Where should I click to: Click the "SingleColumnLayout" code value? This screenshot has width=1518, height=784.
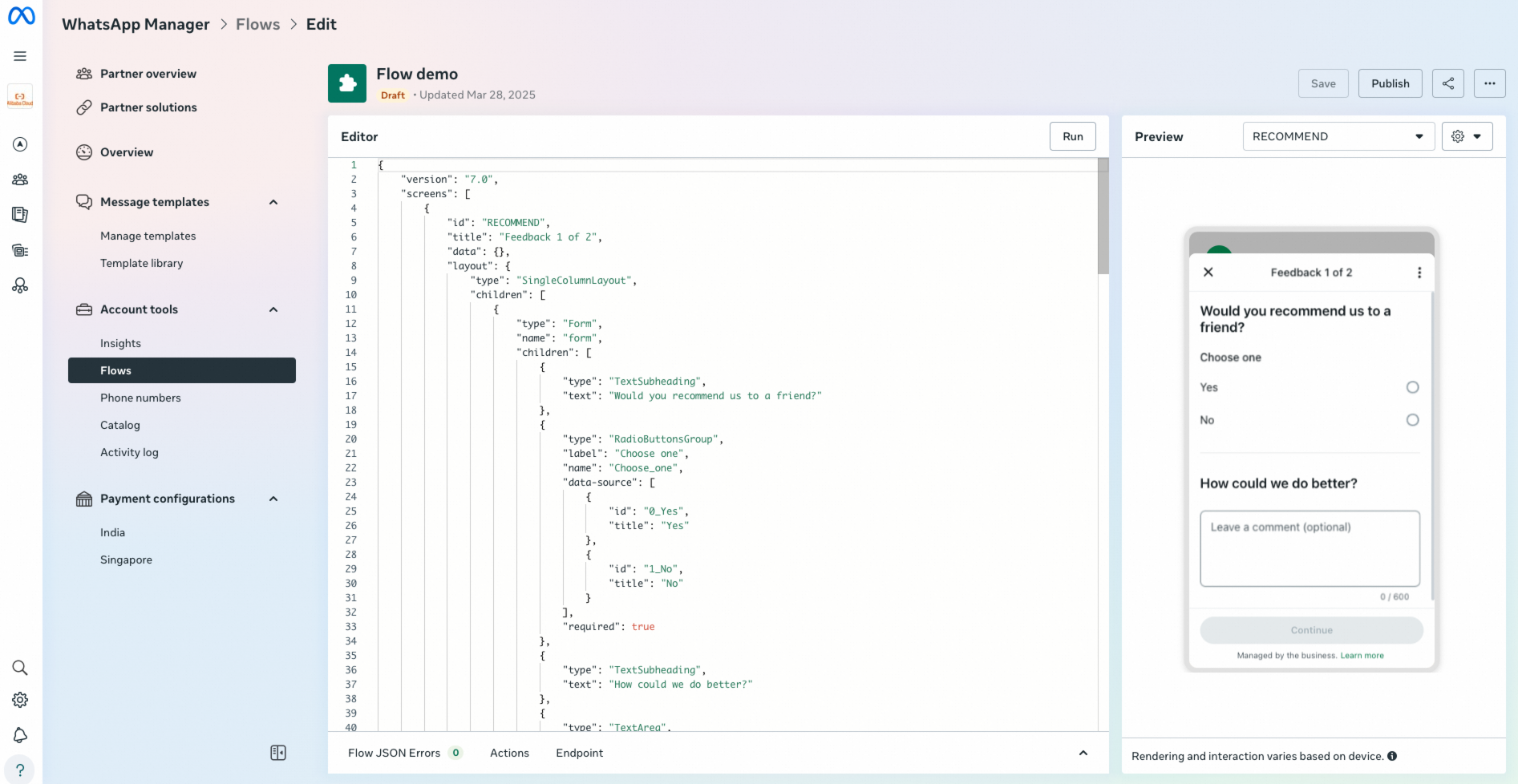[574, 281]
